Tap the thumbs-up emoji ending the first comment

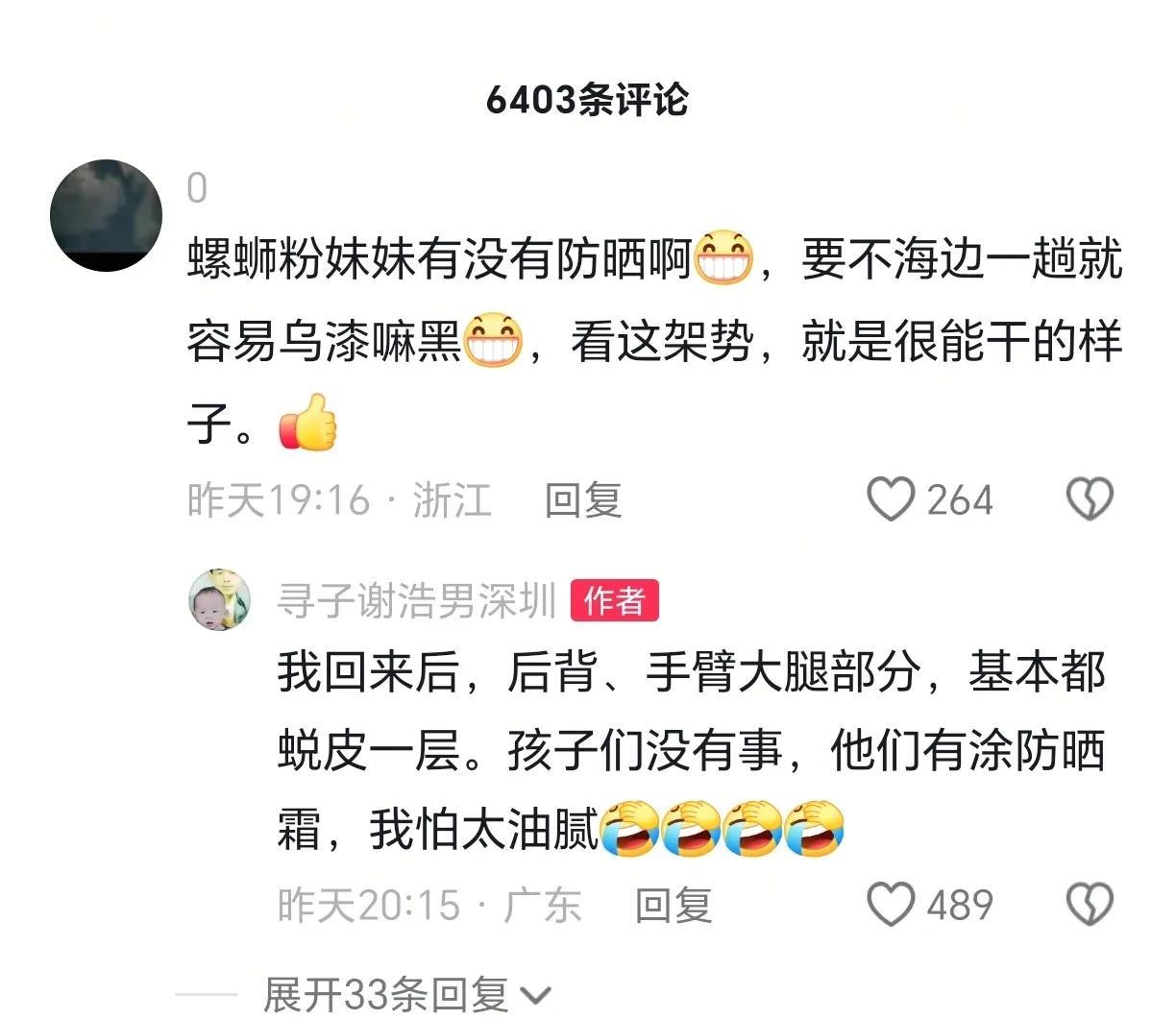[x=307, y=423]
